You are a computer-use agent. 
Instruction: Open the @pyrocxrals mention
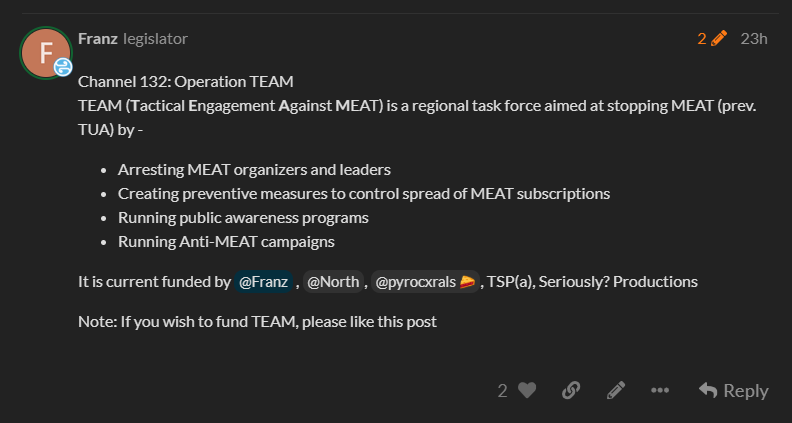point(425,281)
